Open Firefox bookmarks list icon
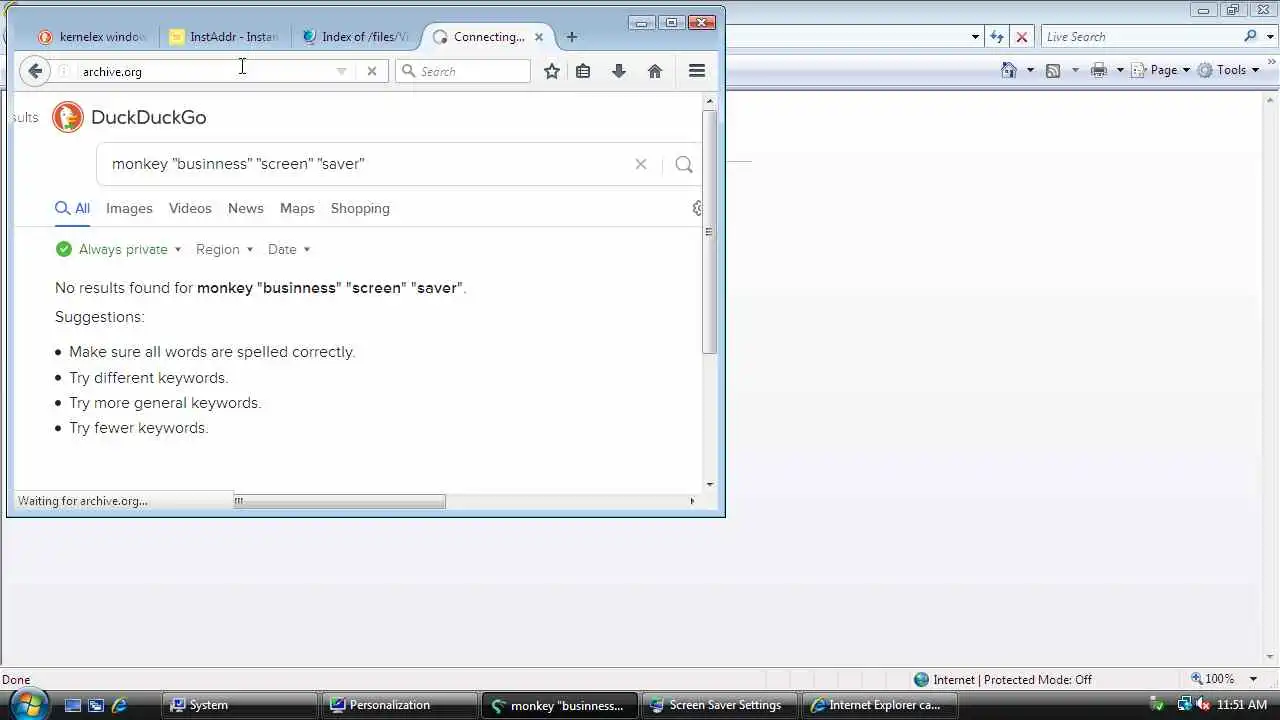1280x720 pixels. [583, 71]
